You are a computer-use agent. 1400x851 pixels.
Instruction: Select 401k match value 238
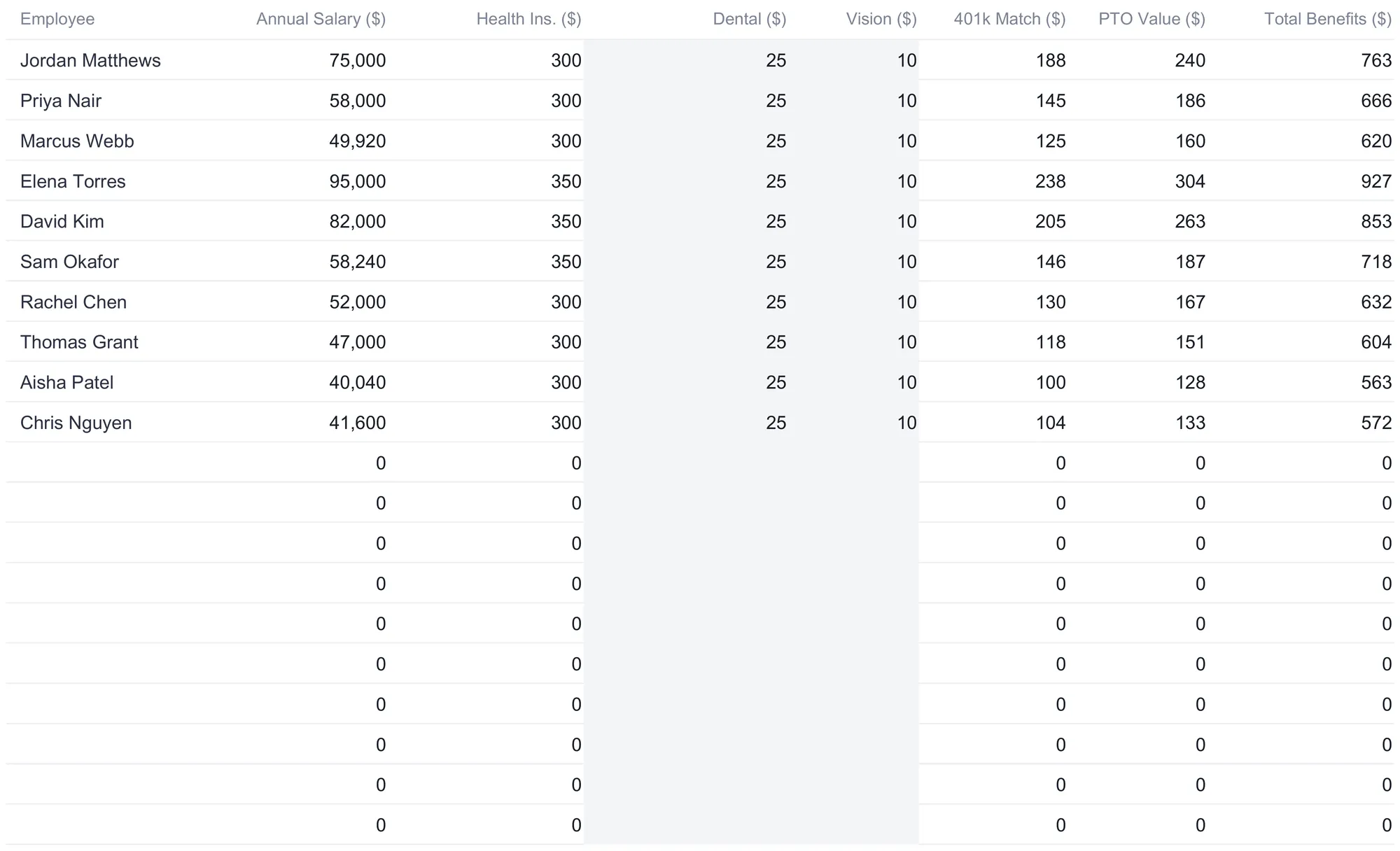[1051, 181]
